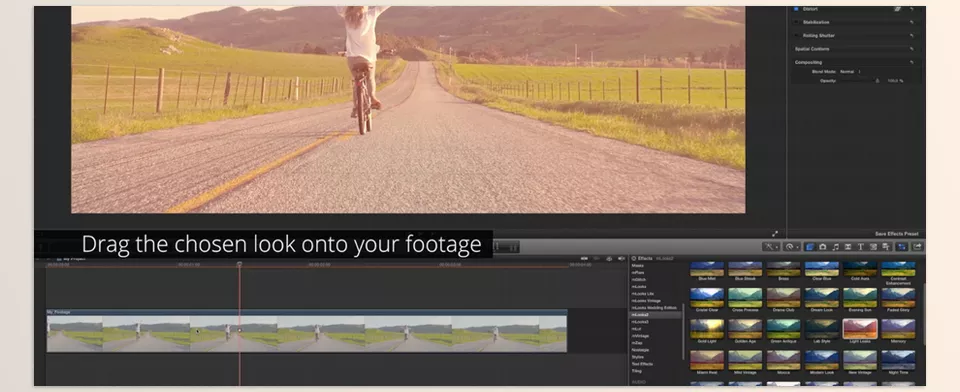Toggle the Inspector panel icon
Viewport: 960px width, 392px height.
pyautogui.click(x=902, y=247)
